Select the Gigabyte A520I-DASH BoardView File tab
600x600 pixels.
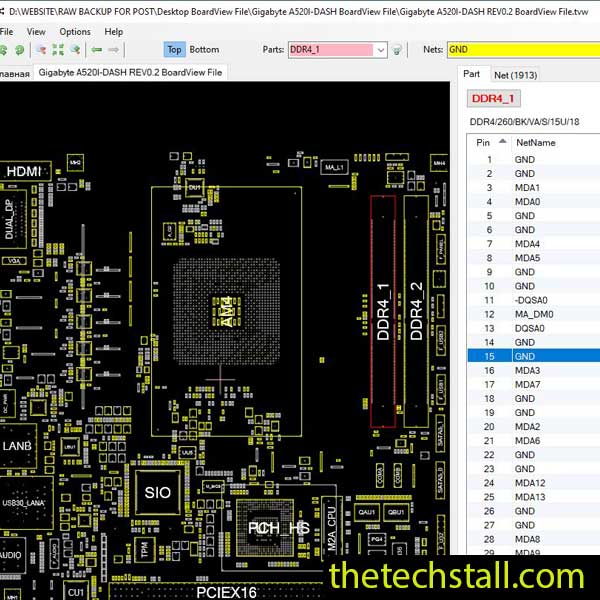(x=131, y=72)
